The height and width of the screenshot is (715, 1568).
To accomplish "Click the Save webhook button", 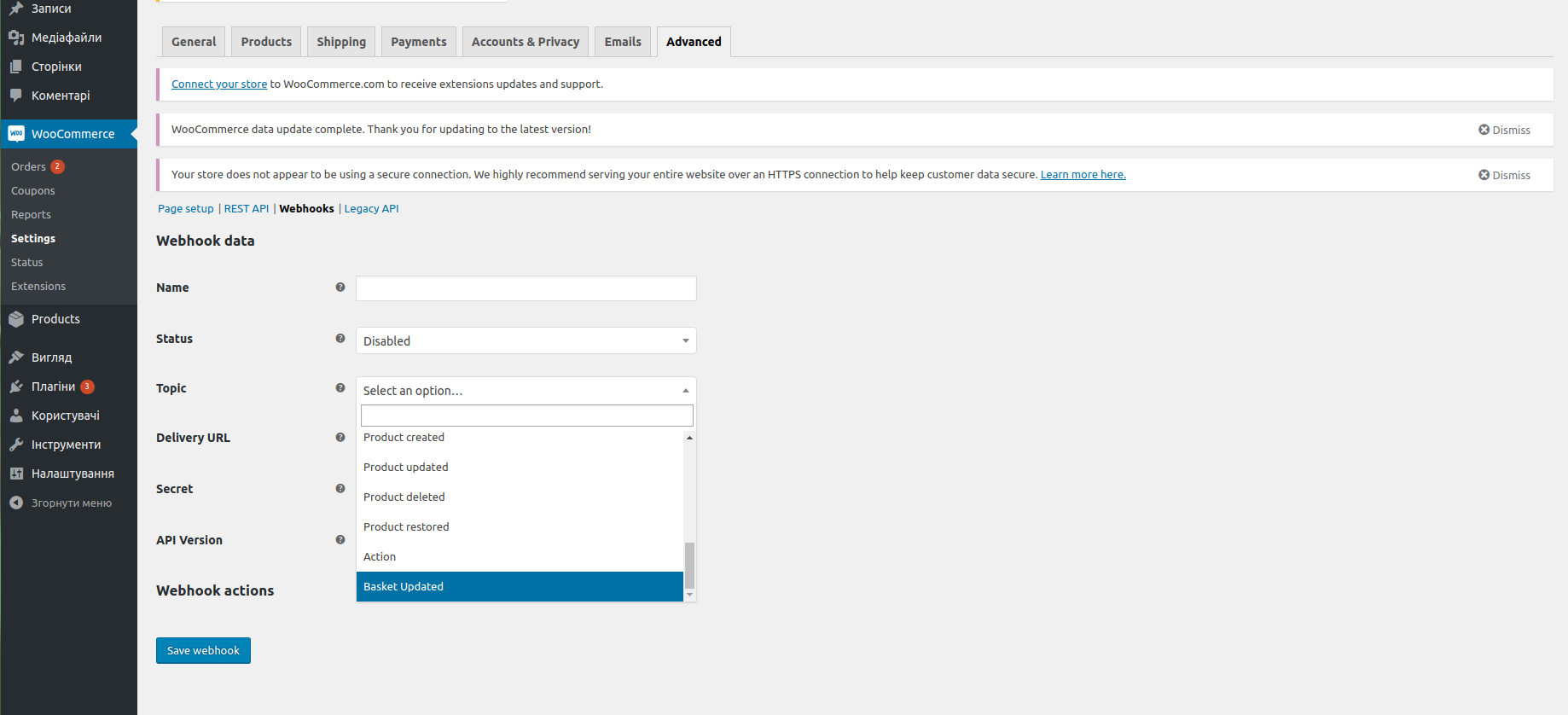I will [x=203, y=650].
